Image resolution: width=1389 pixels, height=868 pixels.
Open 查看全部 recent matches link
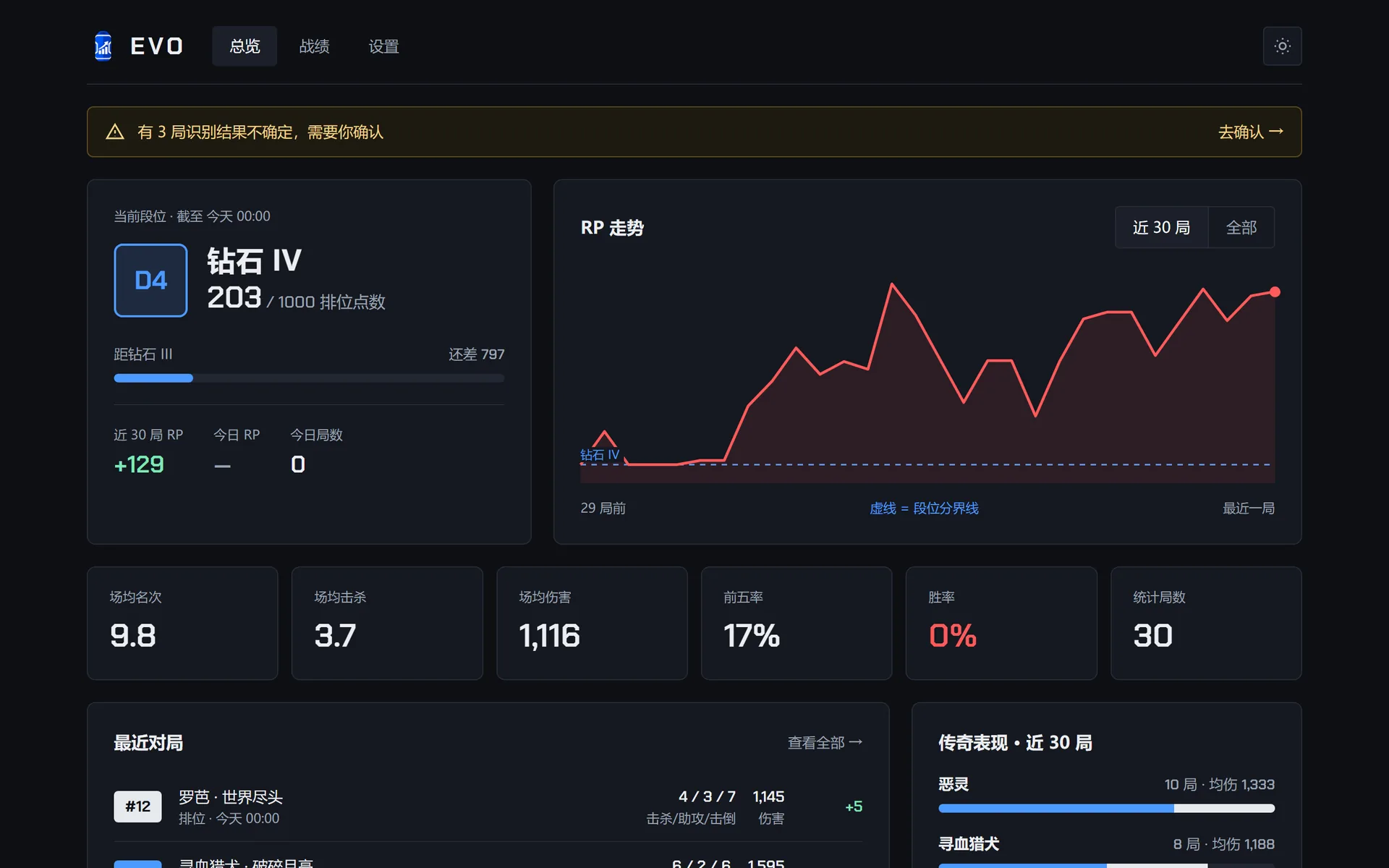[x=825, y=743]
